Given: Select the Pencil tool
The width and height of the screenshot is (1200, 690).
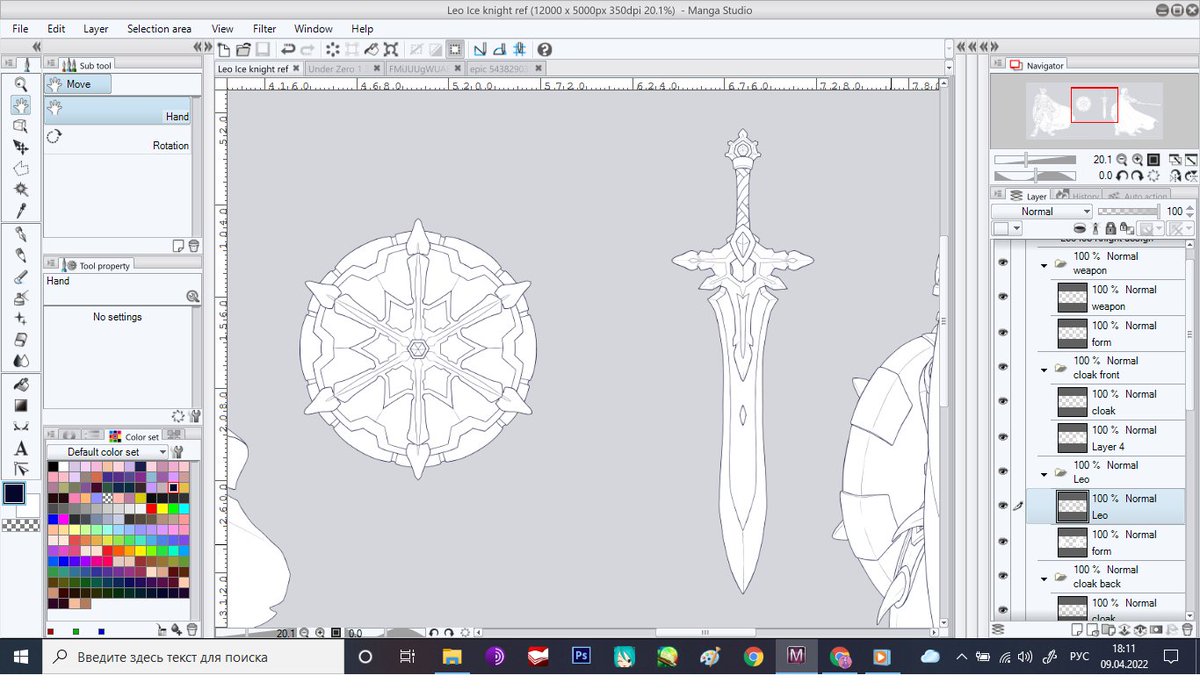Looking at the screenshot, I should click(x=21, y=255).
